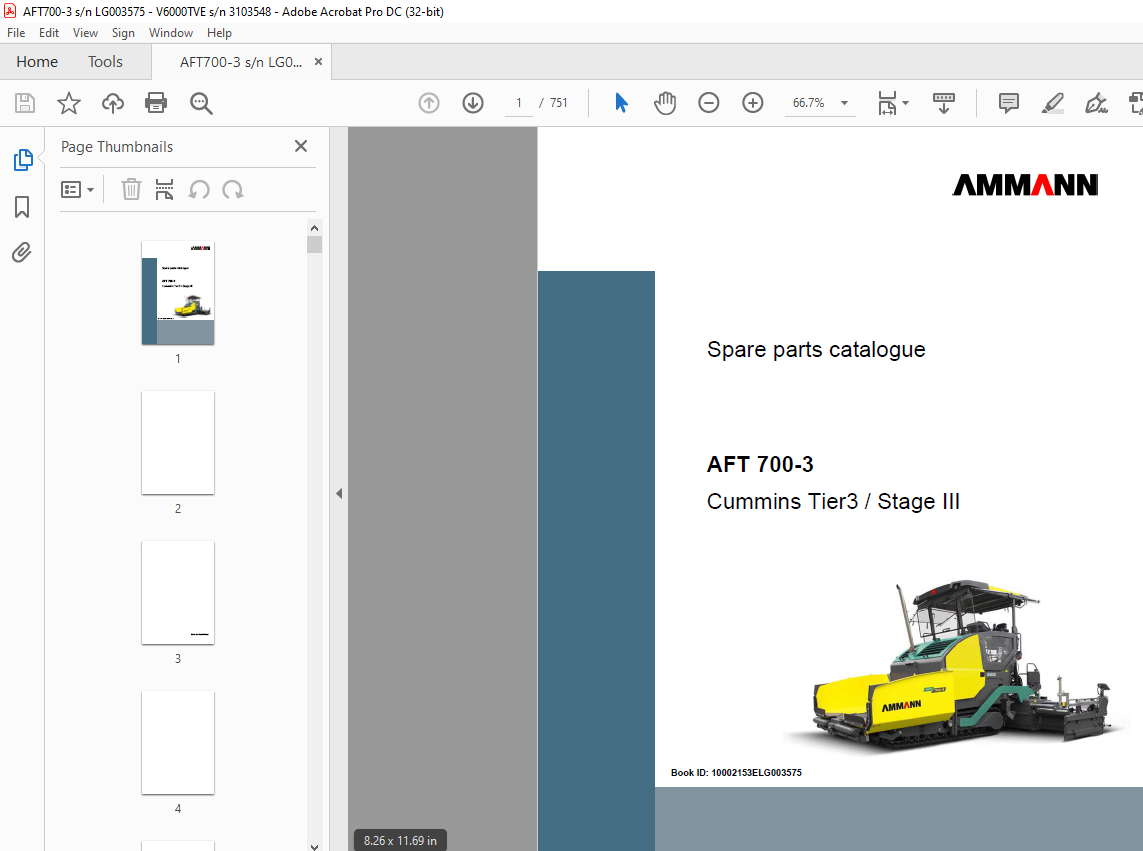Open the zoom level dropdown

844,103
